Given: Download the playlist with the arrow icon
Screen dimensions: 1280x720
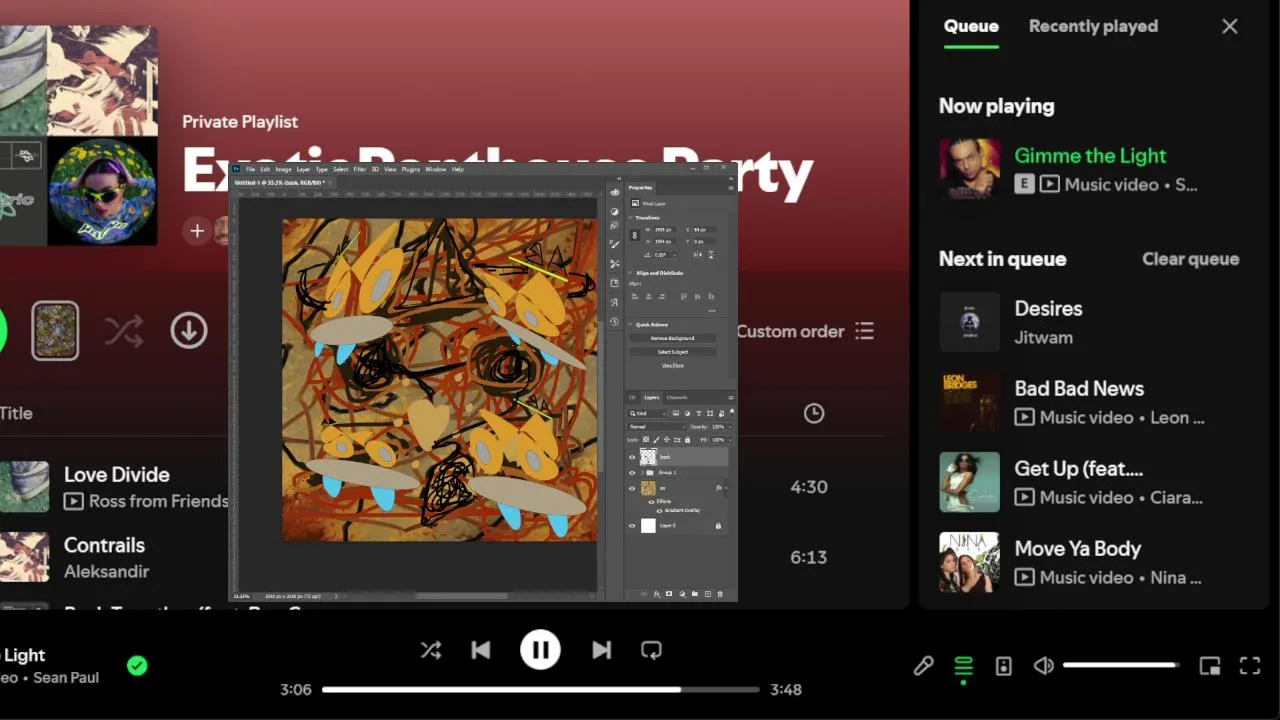Looking at the screenshot, I should [189, 331].
